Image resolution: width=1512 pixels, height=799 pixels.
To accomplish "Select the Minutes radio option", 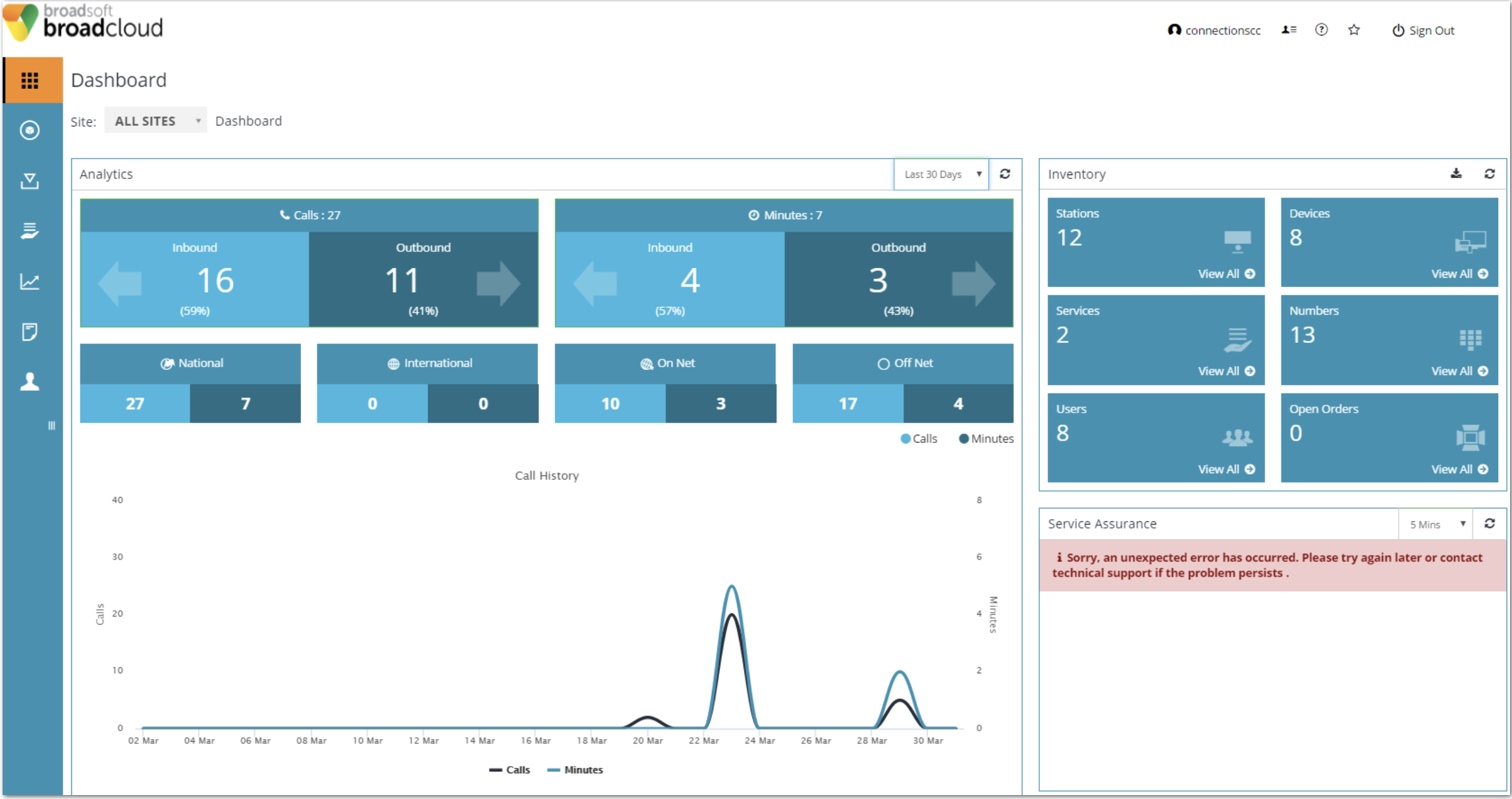I will tap(964, 438).
